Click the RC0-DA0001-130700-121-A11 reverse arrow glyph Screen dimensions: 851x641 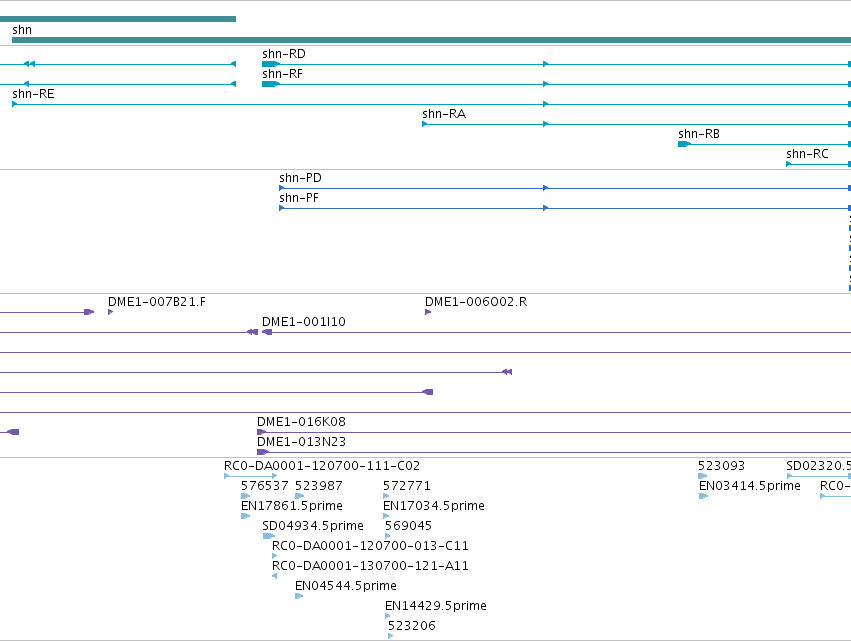point(275,576)
